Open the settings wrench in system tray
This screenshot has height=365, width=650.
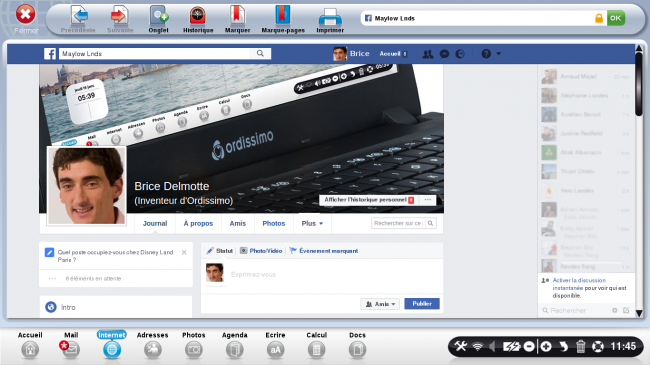pyautogui.click(x=460, y=346)
